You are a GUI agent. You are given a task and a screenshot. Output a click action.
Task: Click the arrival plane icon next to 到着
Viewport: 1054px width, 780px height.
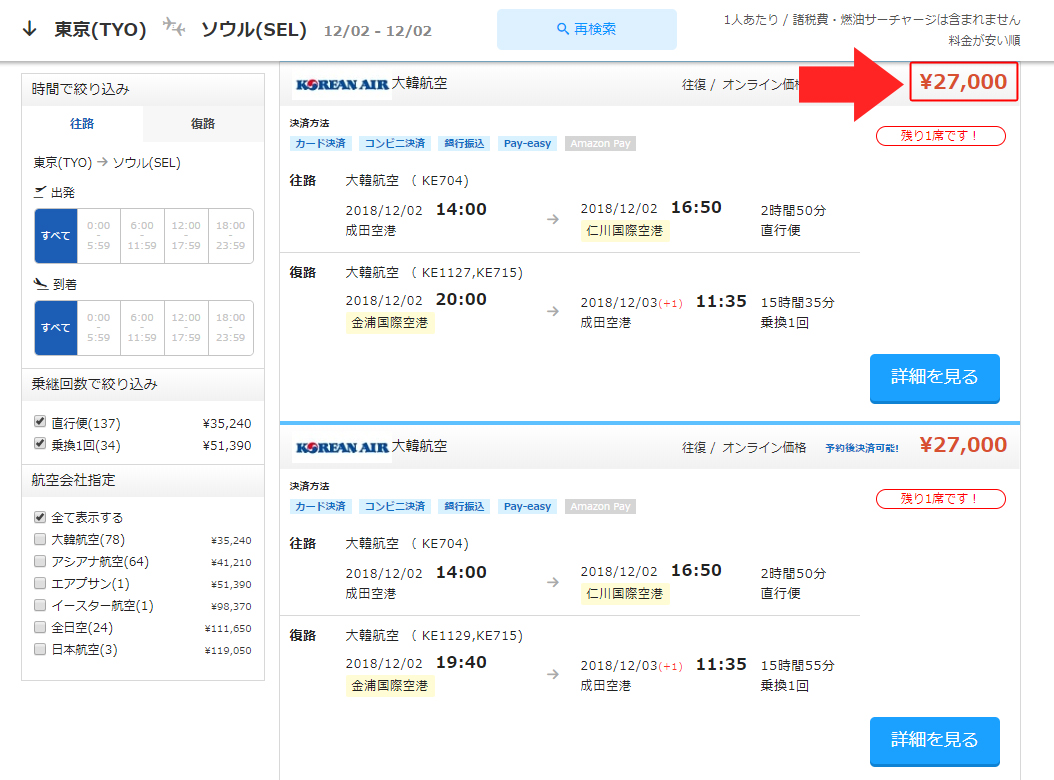[40, 284]
